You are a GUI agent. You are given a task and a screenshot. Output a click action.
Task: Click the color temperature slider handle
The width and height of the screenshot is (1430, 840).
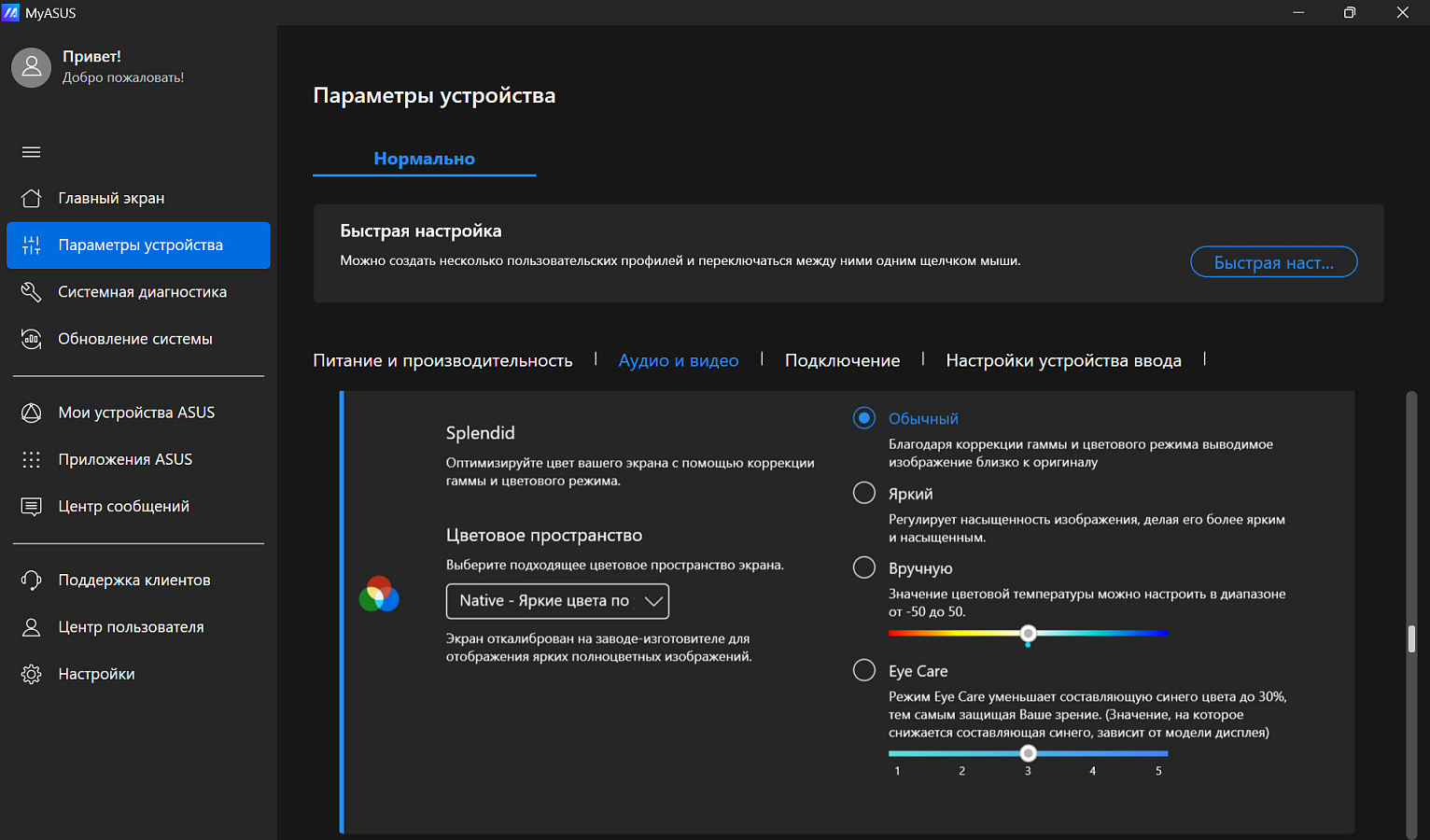click(1028, 634)
